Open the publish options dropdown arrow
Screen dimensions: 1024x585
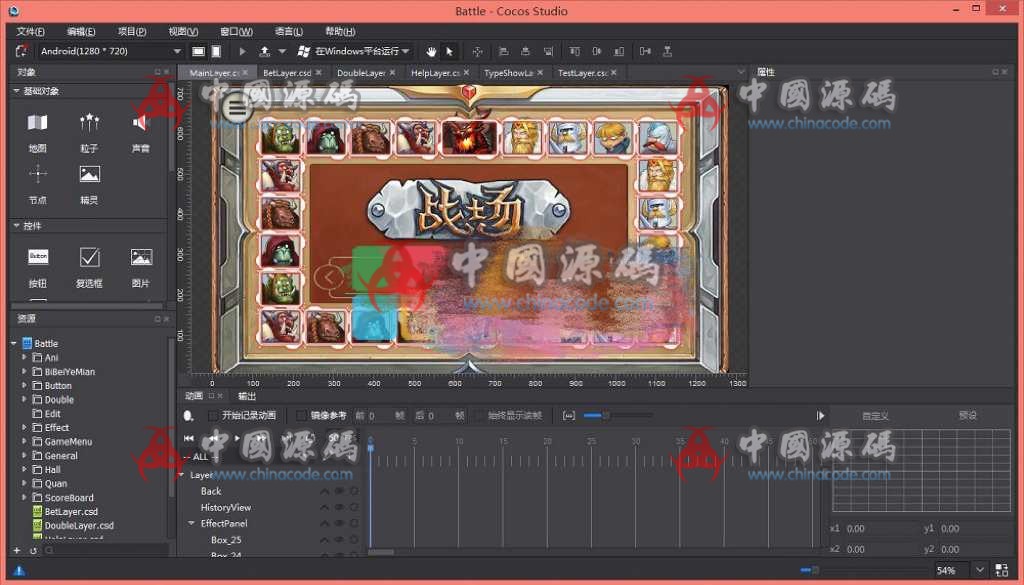click(282, 51)
